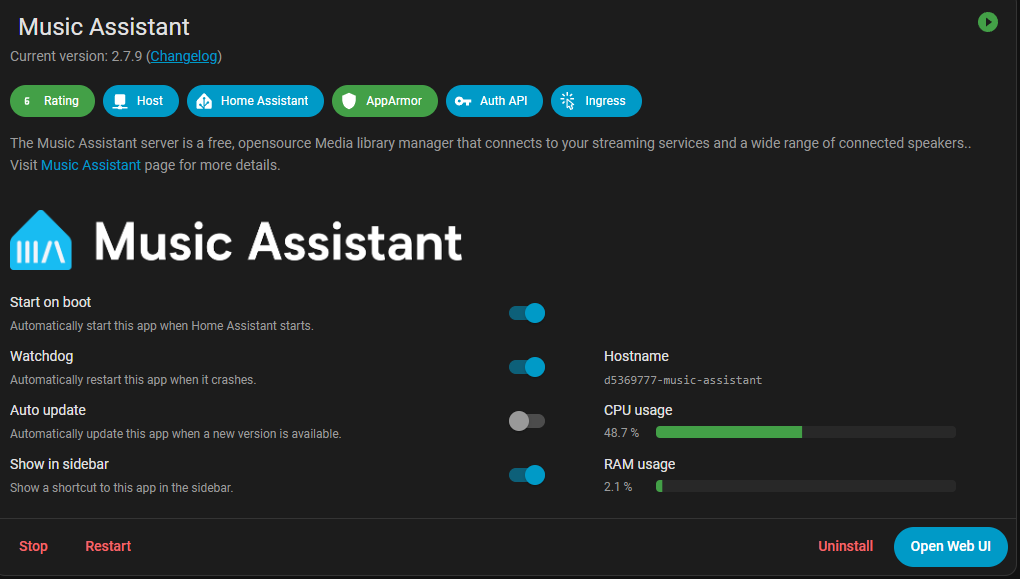Image resolution: width=1020 pixels, height=579 pixels.
Task: Click the Music Assistant title heading
Action: click(x=104, y=27)
